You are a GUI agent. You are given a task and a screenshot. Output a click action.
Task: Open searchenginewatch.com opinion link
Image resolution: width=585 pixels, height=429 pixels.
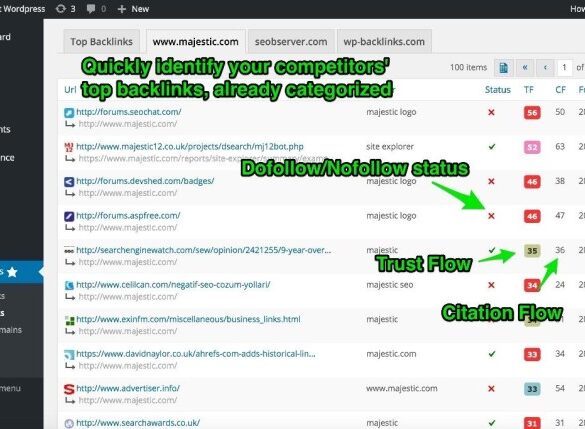(203, 250)
